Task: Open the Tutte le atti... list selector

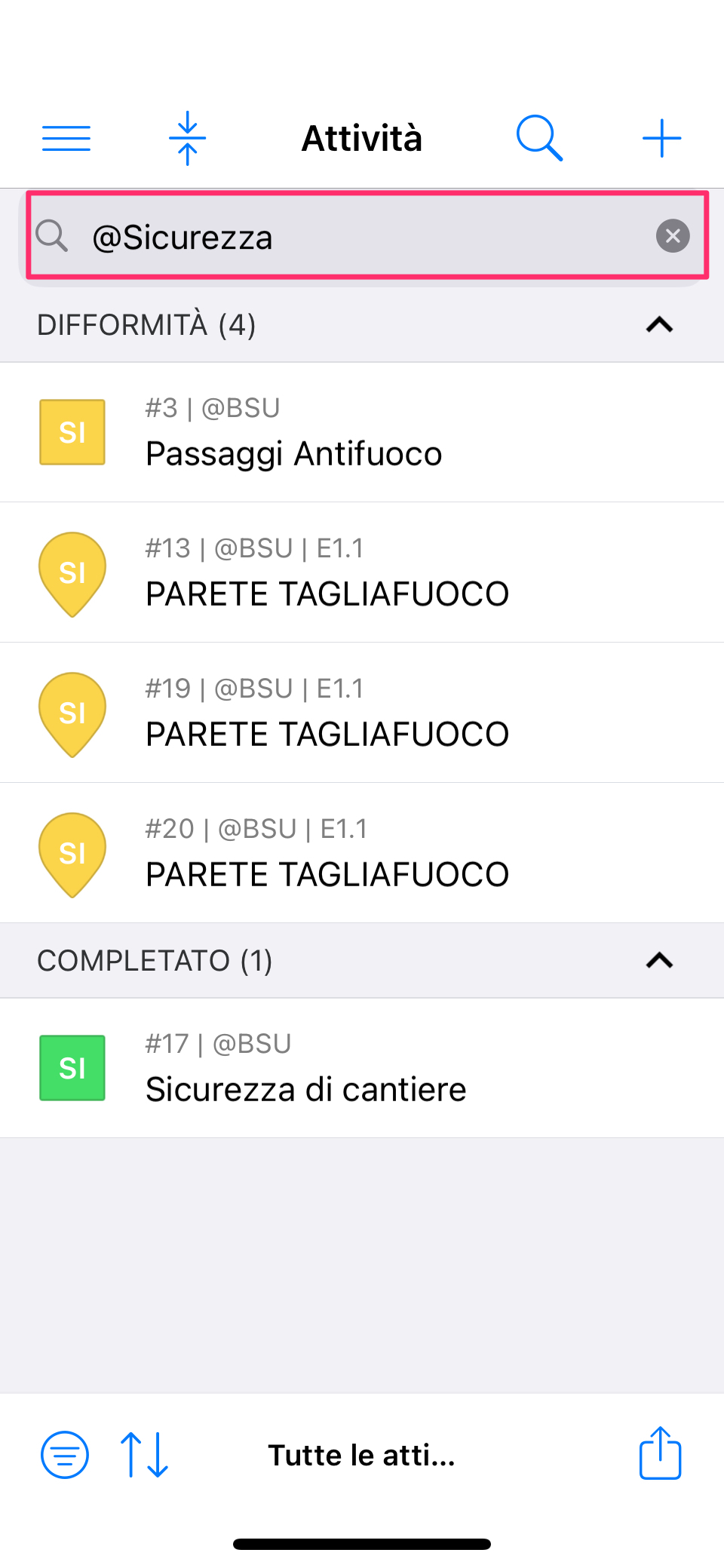Action: pos(362,1455)
